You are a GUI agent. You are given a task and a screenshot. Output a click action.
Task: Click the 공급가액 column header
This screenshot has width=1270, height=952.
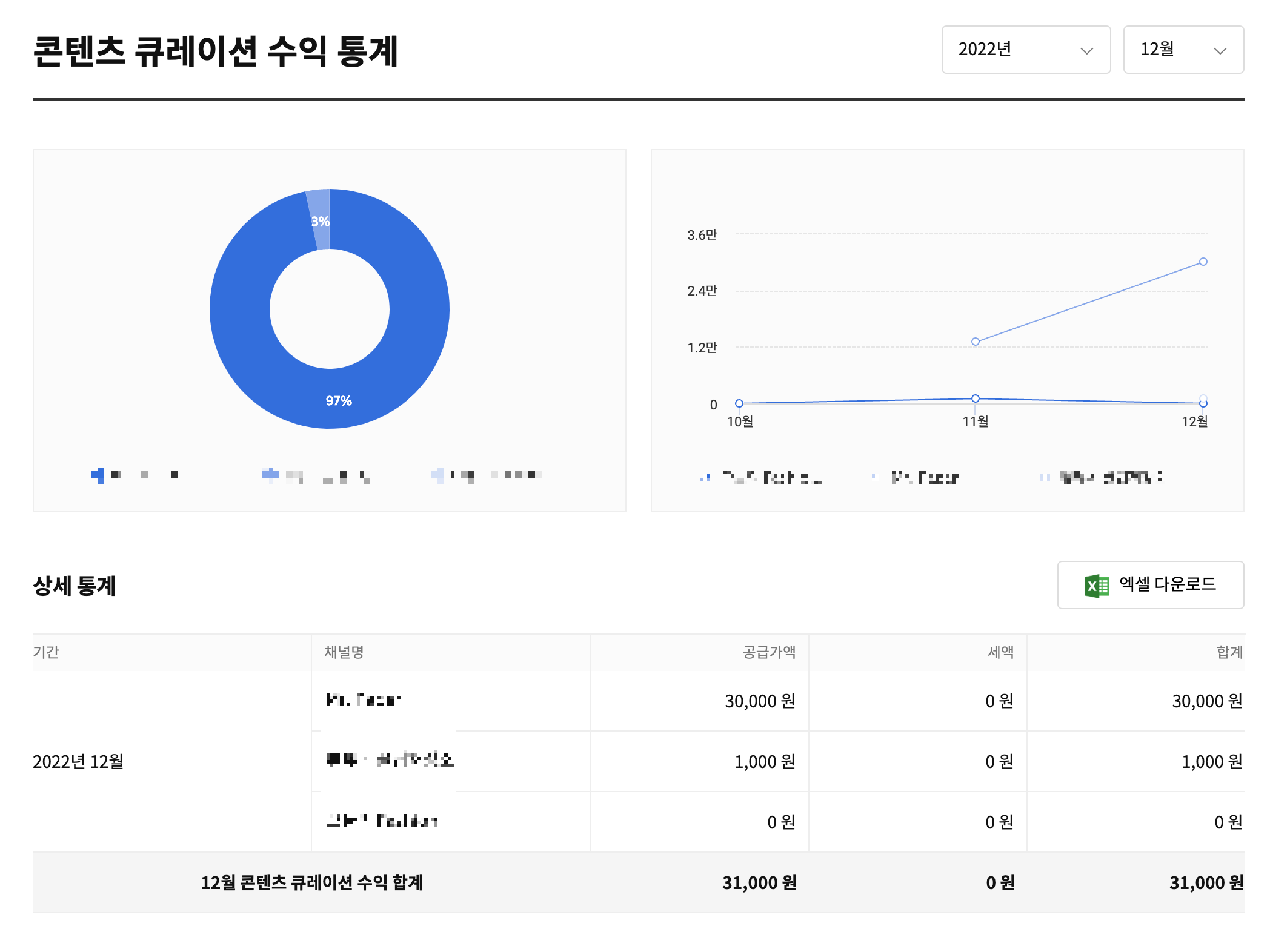(768, 652)
